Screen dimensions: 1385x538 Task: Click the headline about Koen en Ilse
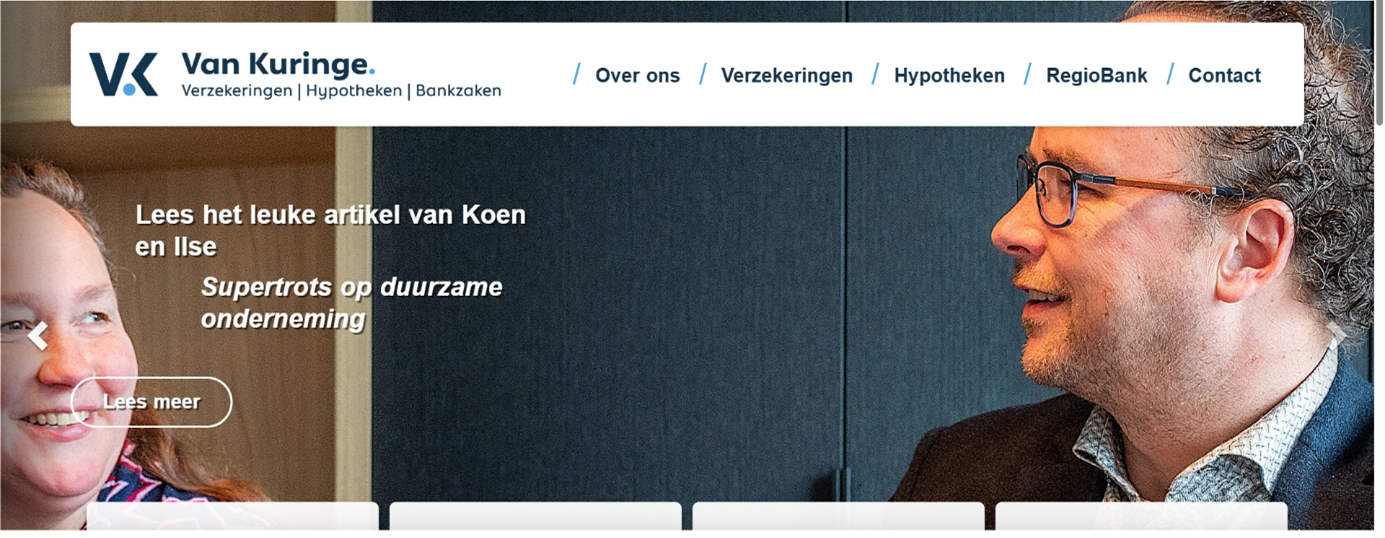pos(331,230)
